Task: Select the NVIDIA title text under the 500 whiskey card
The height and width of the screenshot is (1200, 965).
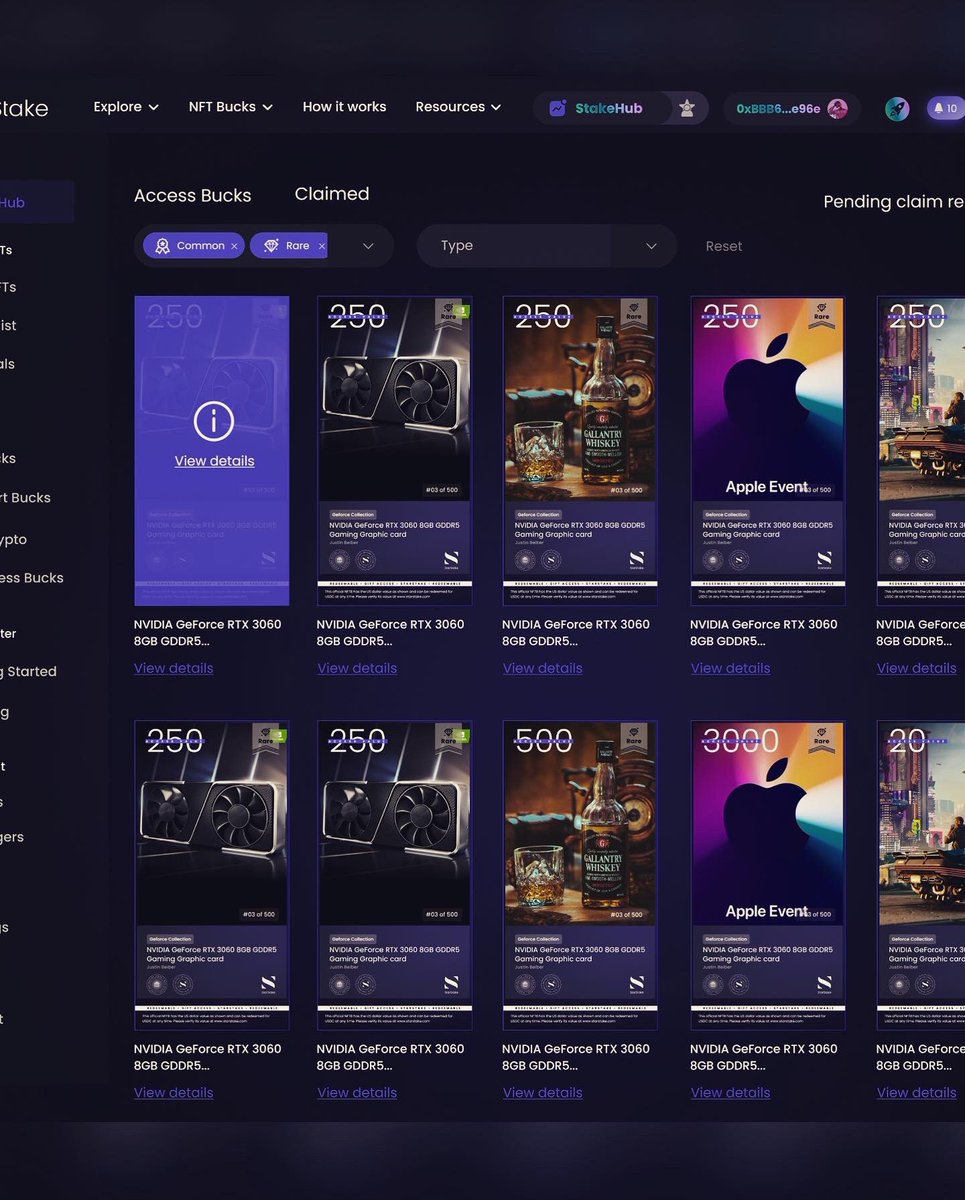Action: click(576, 1058)
